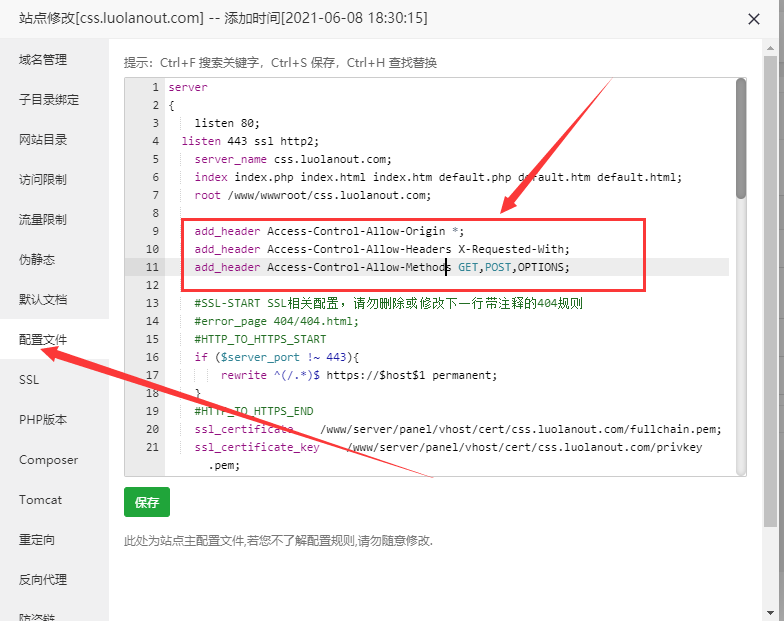This screenshot has width=784, height=621.
Task: Open 流量限制 settings tab
Action: [43, 220]
